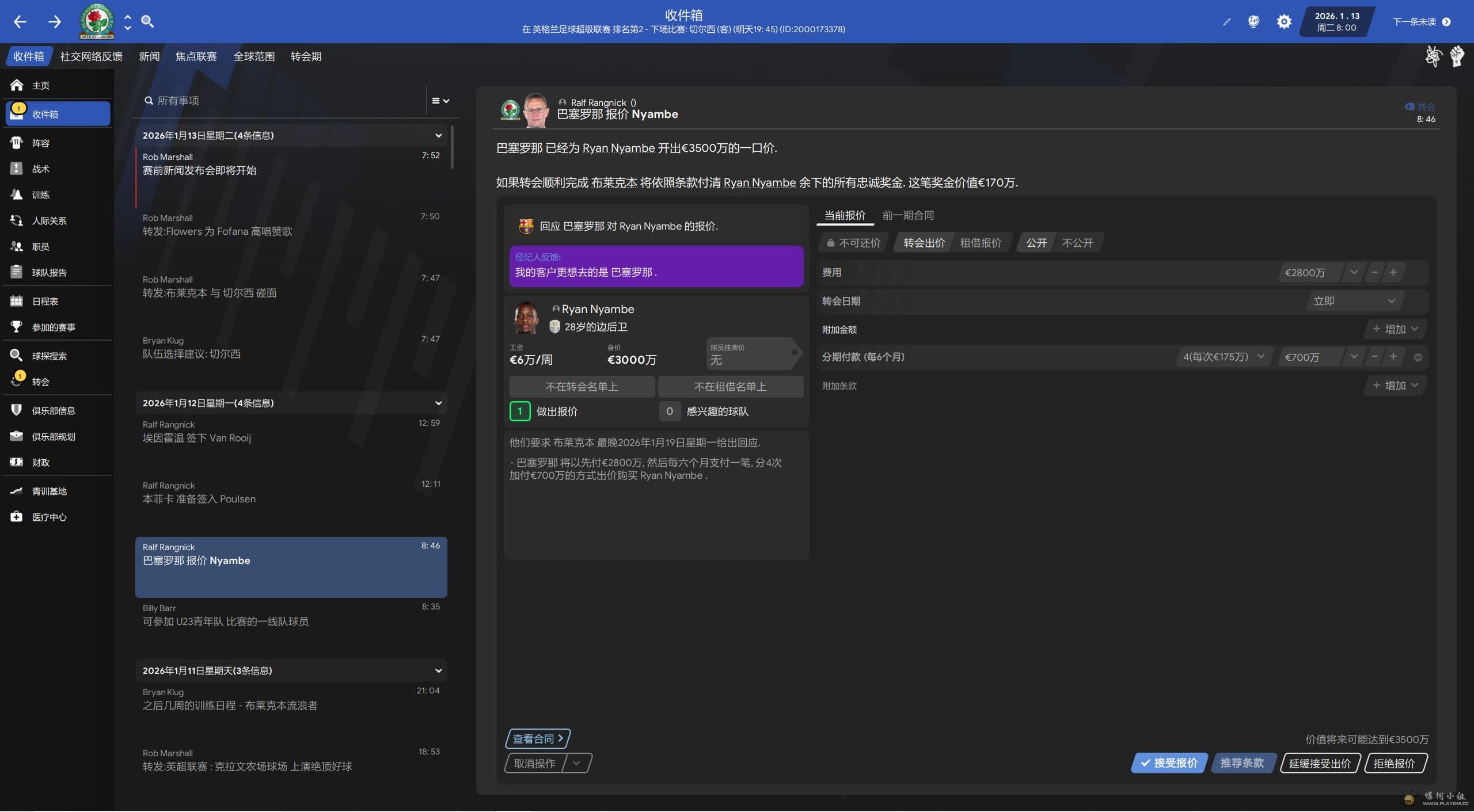The width and height of the screenshot is (1474, 812).
Task: Open 球探搜索 scouting icon in sidebar
Action: (x=17, y=356)
